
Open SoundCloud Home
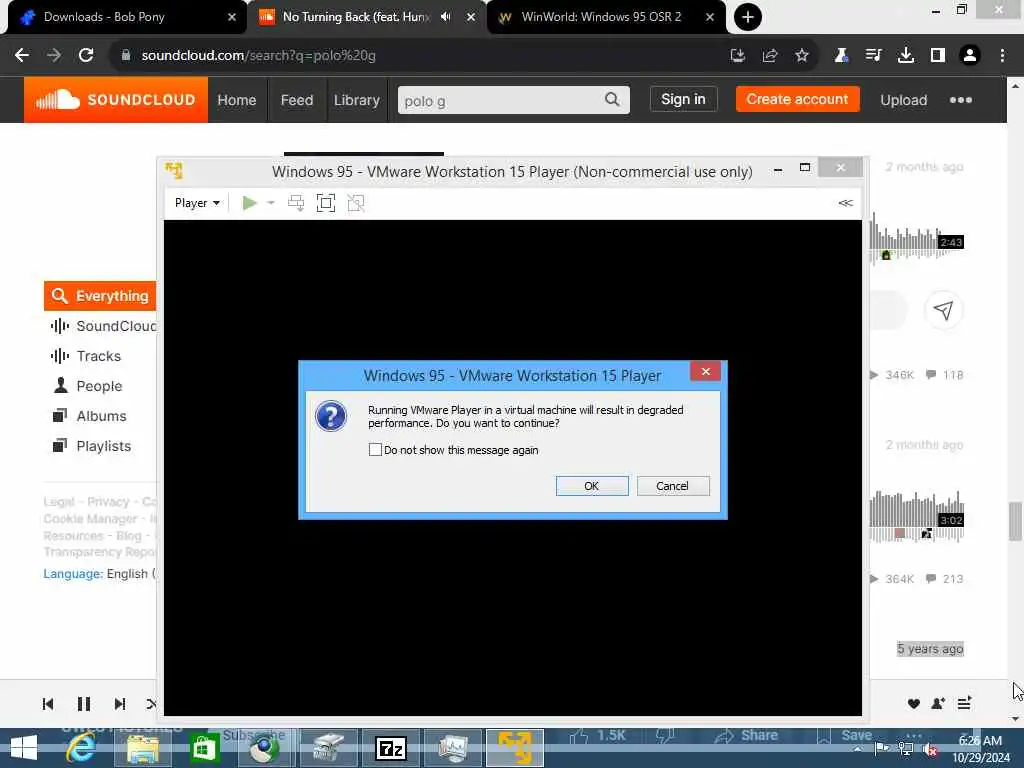coord(236,100)
